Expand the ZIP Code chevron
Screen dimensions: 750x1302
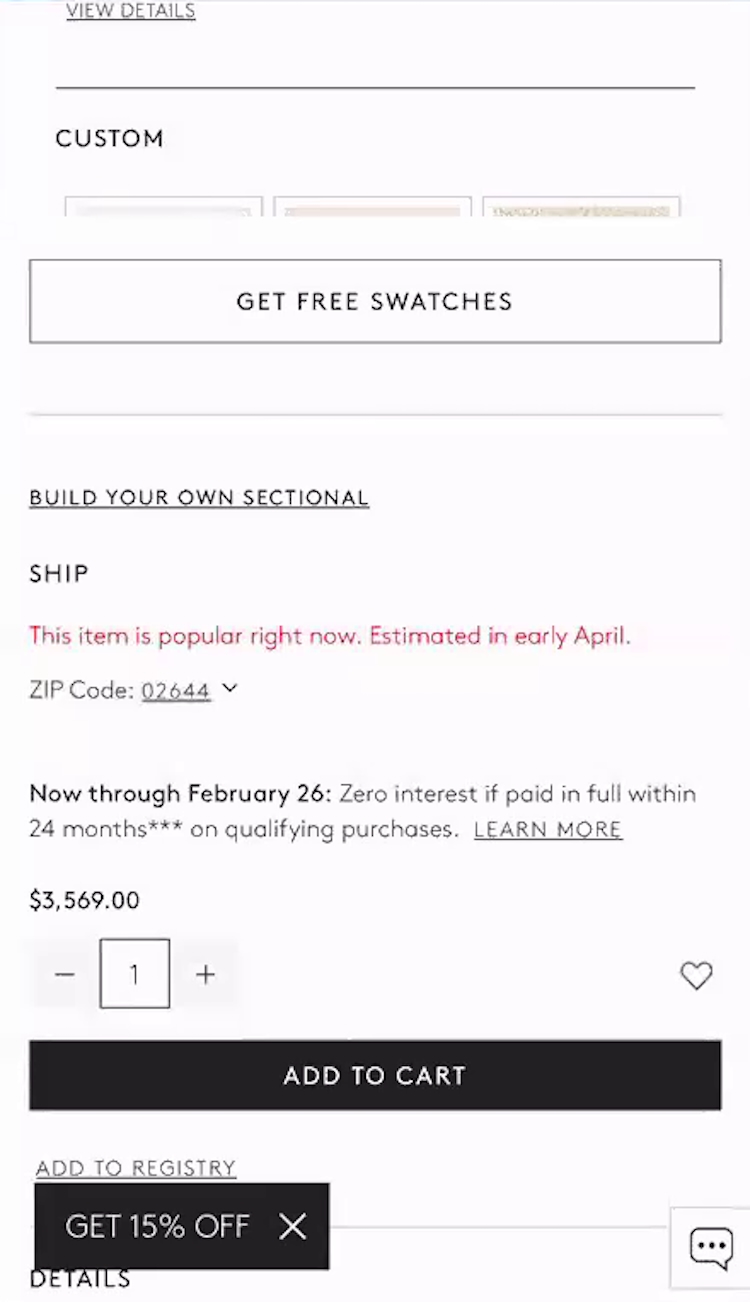230,688
